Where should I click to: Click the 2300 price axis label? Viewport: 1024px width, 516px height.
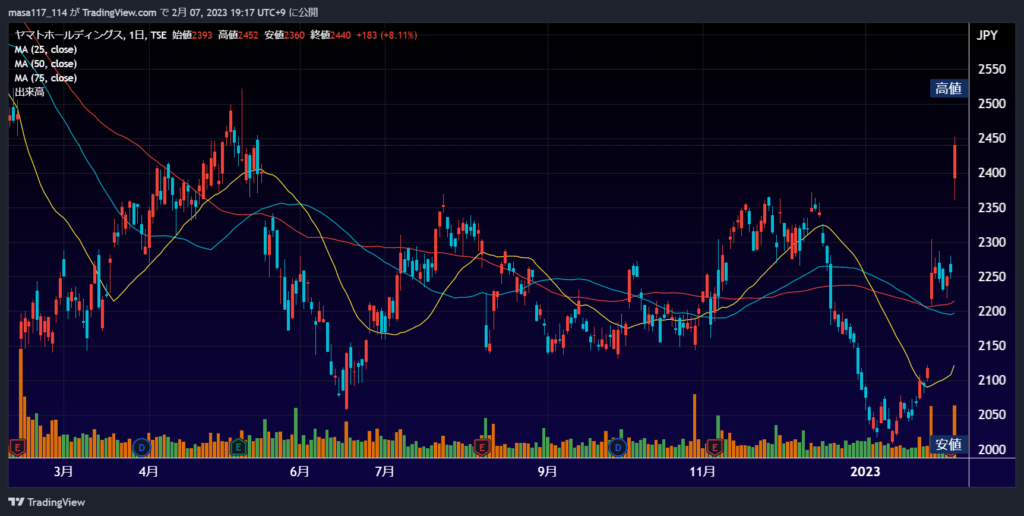coord(992,242)
